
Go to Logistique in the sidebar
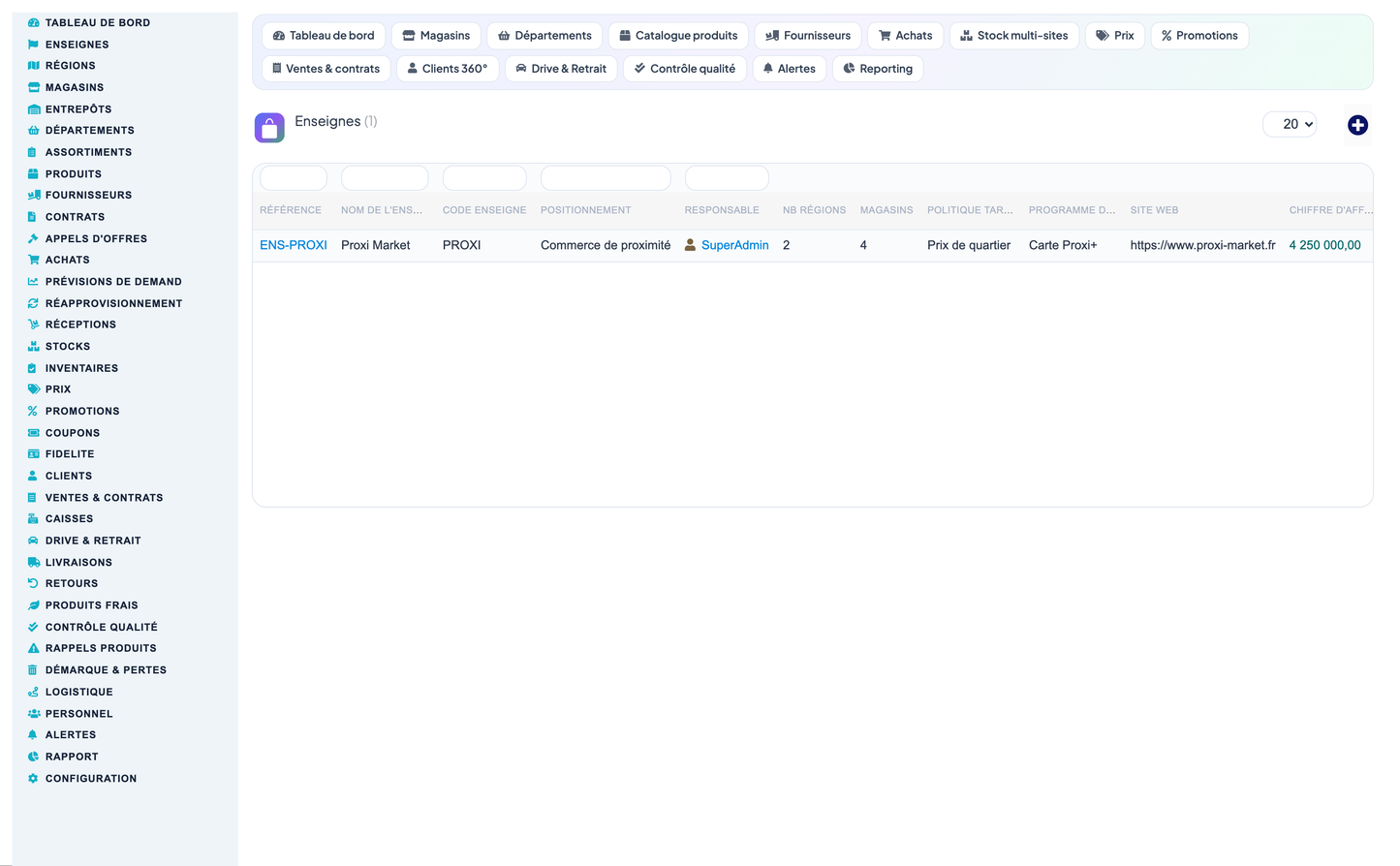(78, 692)
